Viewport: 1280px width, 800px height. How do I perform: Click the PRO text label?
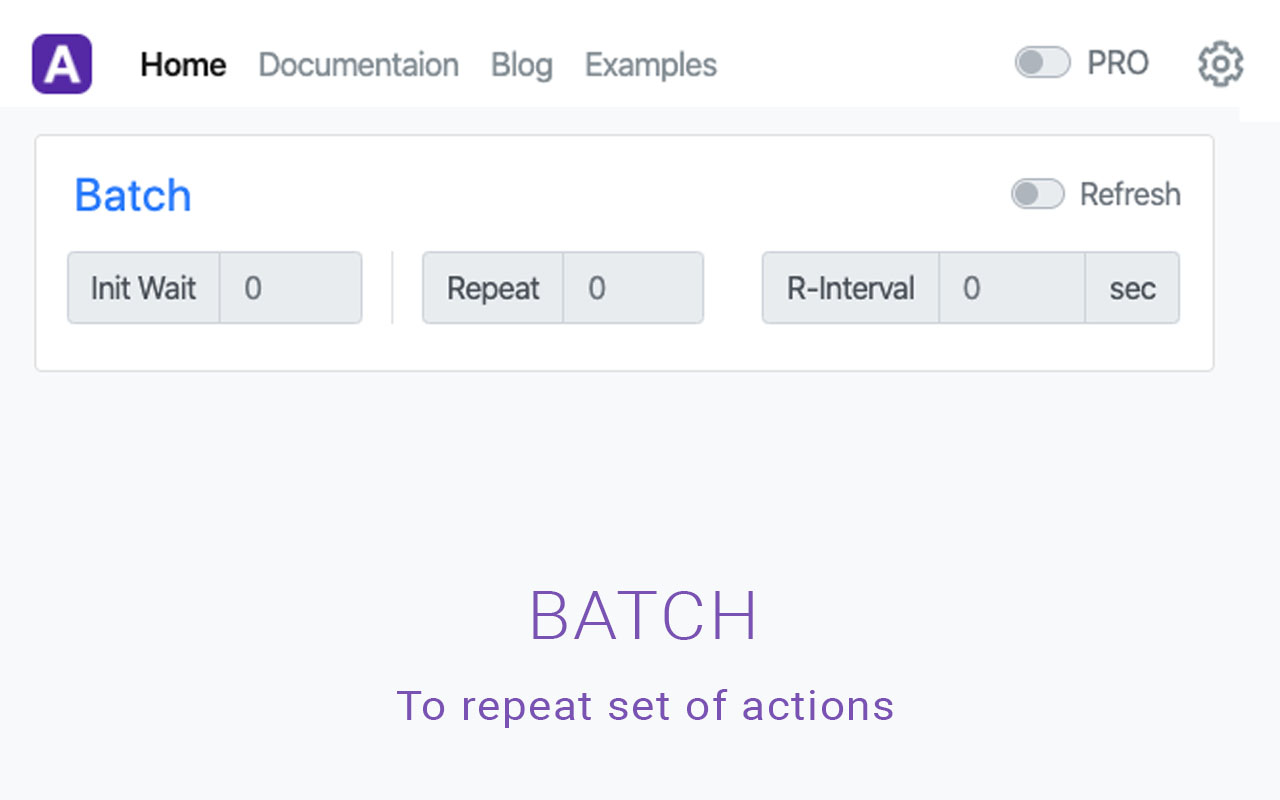pos(1117,63)
